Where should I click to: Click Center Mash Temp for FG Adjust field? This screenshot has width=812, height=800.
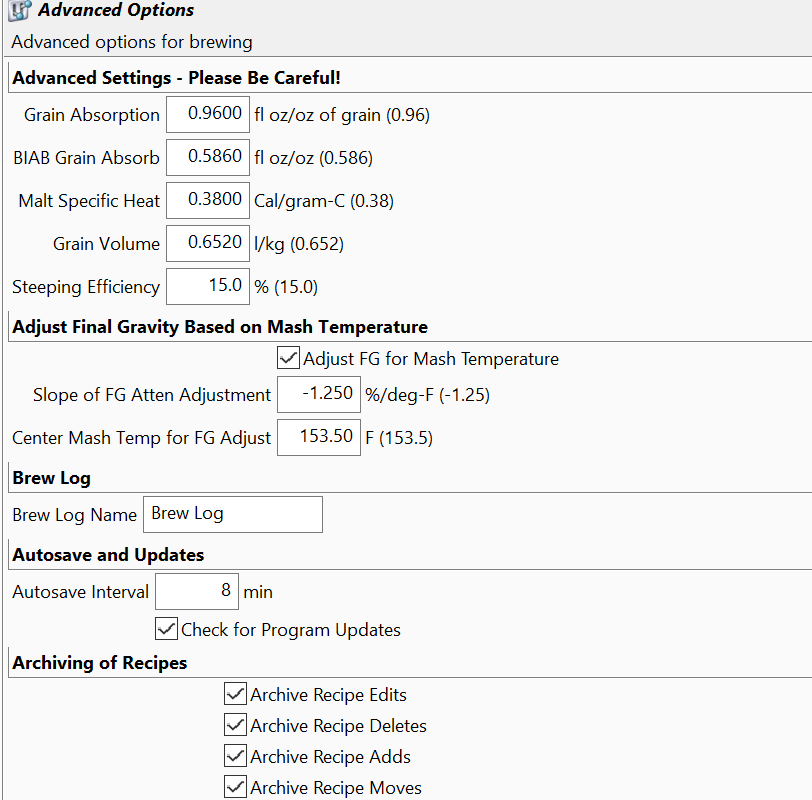[319, 437]
